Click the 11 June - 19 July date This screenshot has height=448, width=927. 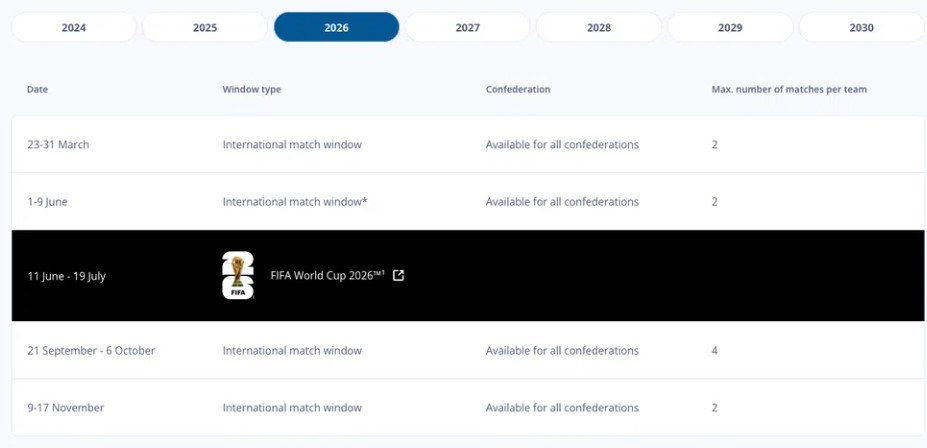click(66, 277)
